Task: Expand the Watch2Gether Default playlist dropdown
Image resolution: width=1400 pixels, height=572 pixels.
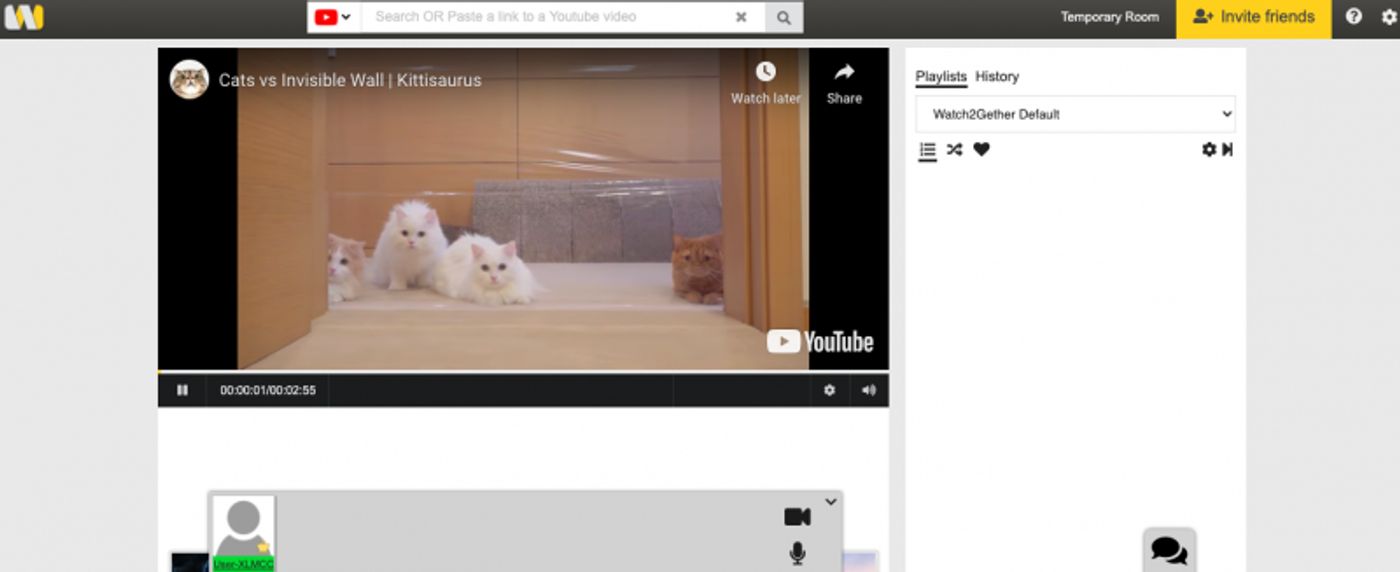Action: (x=1075, y=114)
